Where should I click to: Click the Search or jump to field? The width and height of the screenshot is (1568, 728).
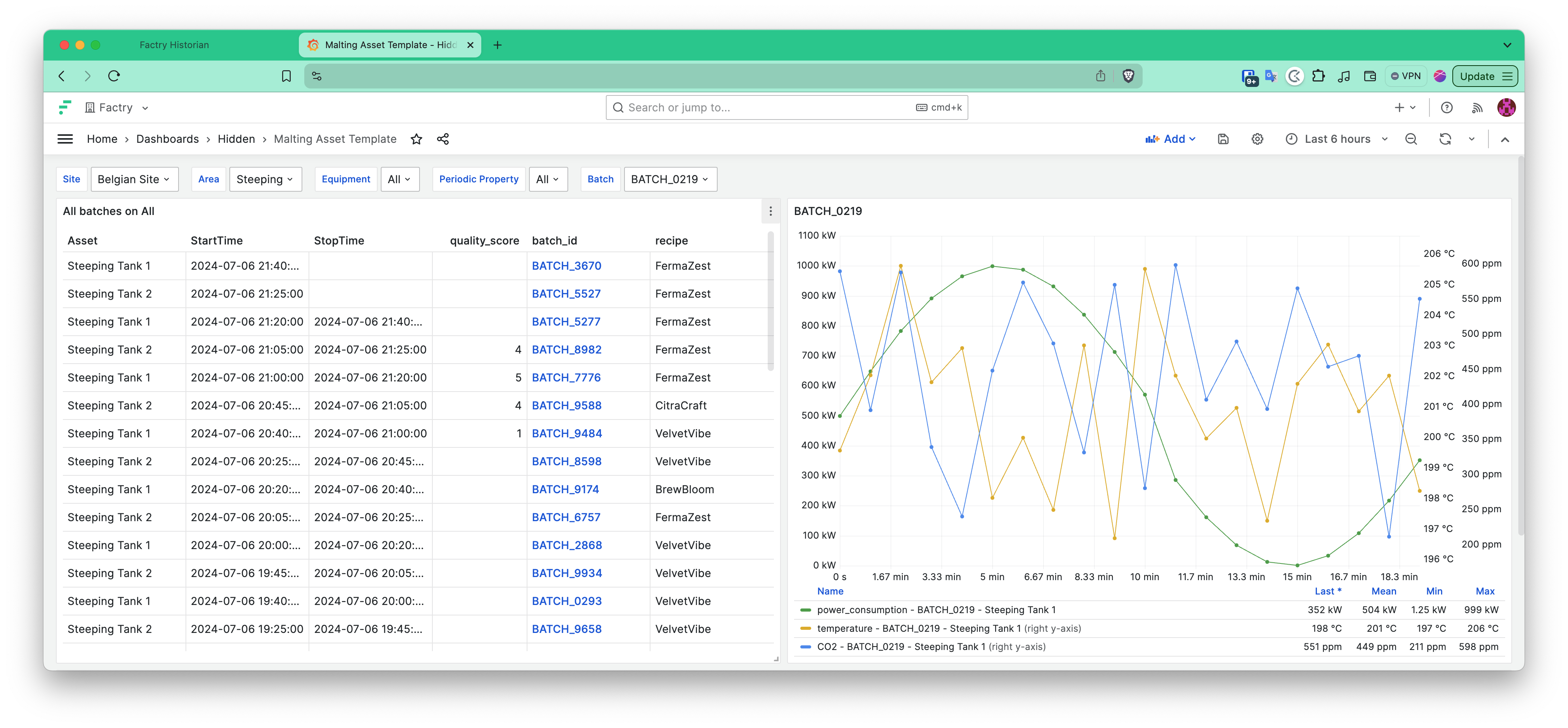(786, 108)
